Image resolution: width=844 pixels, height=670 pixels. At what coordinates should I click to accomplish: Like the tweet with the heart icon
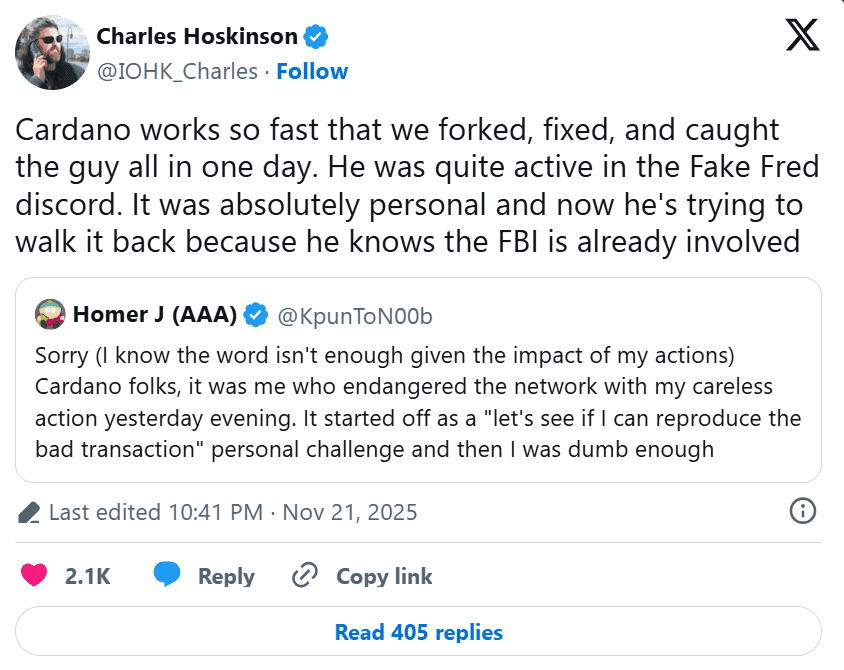(x=35, y=576)
